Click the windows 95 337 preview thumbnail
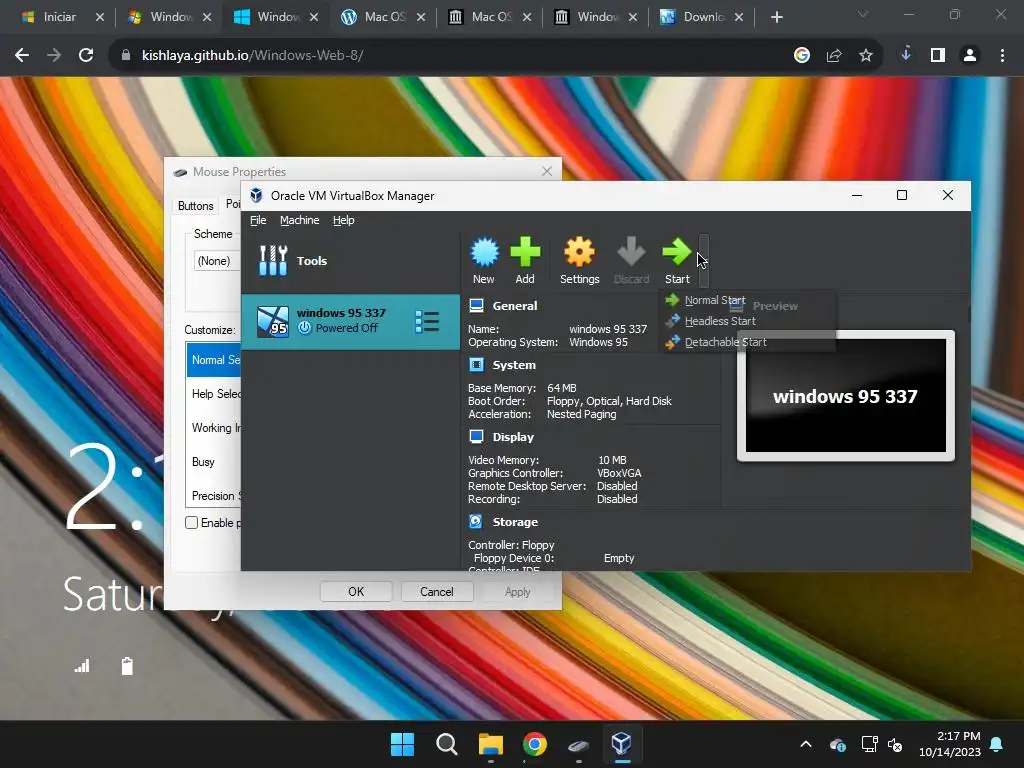1024x768 pixels. pyautogui.click(x=846, y=396)
